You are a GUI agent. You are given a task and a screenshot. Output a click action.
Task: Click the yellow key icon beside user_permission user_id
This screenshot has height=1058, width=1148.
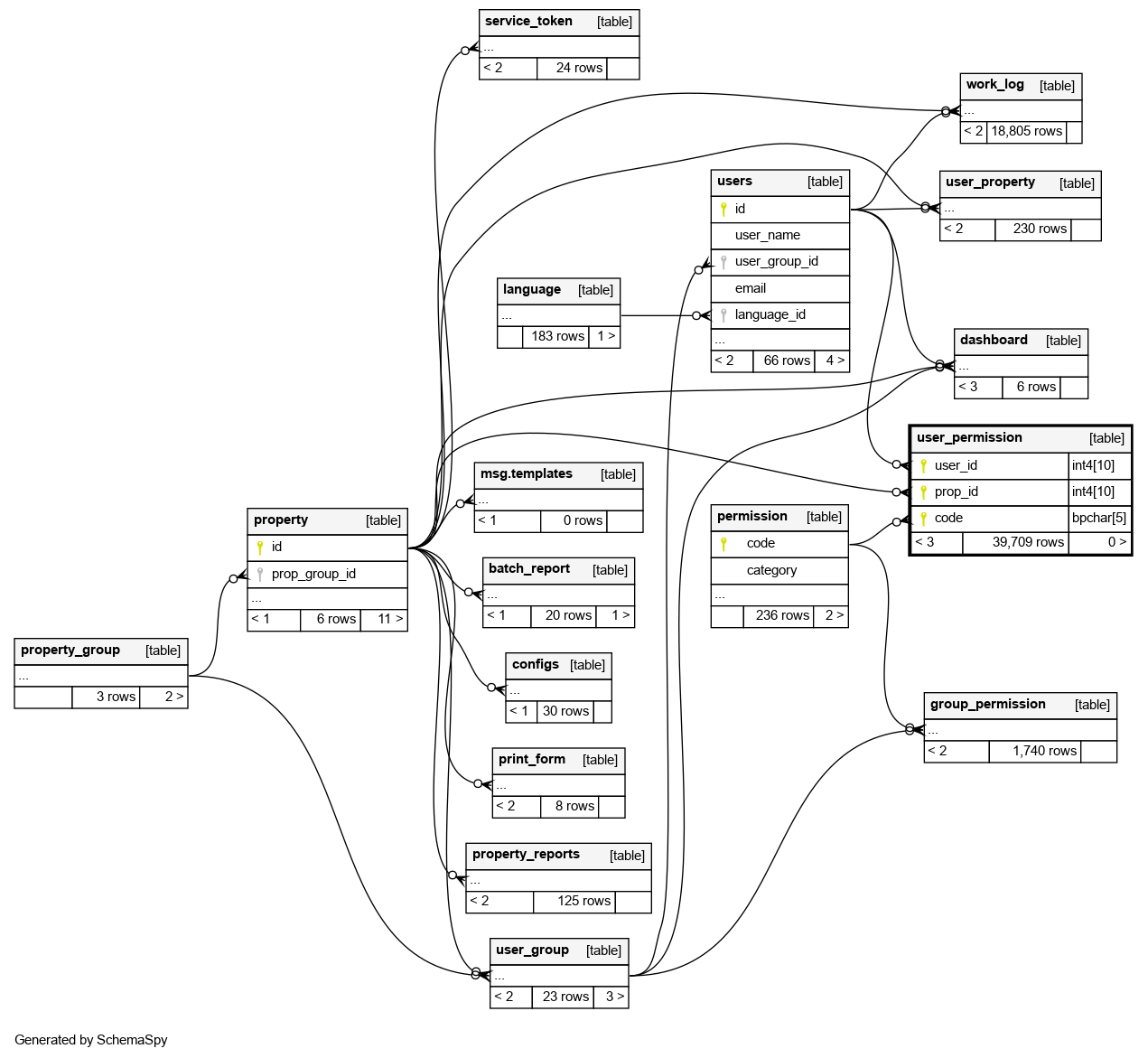[x=923, y=465]
